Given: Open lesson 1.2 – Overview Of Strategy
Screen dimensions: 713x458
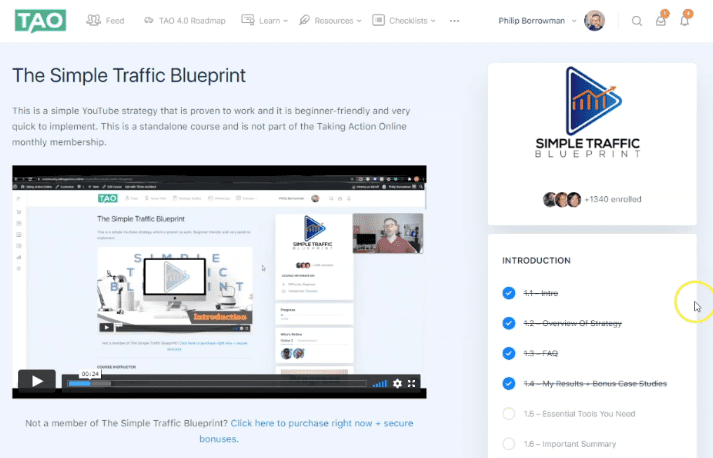Looking at the screenshot, I should (x=572, y=323).
